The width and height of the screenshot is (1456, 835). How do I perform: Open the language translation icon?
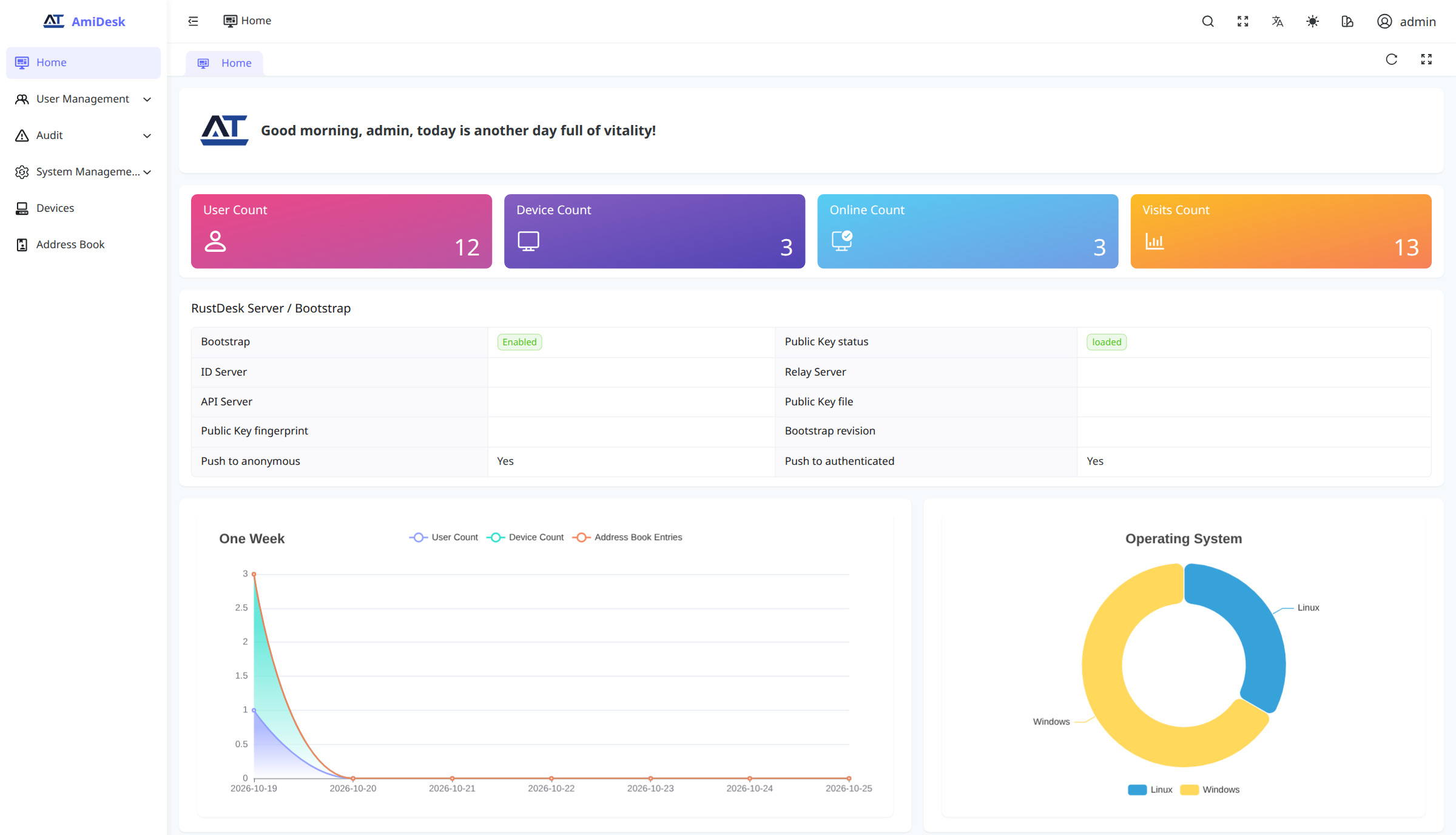tap(1278, 21)
